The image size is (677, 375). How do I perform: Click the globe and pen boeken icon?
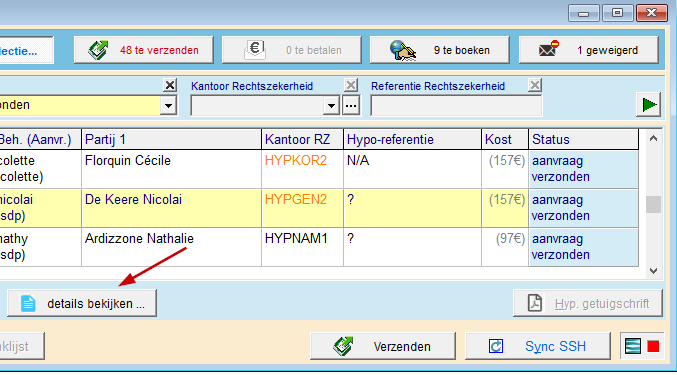[402, 50]
